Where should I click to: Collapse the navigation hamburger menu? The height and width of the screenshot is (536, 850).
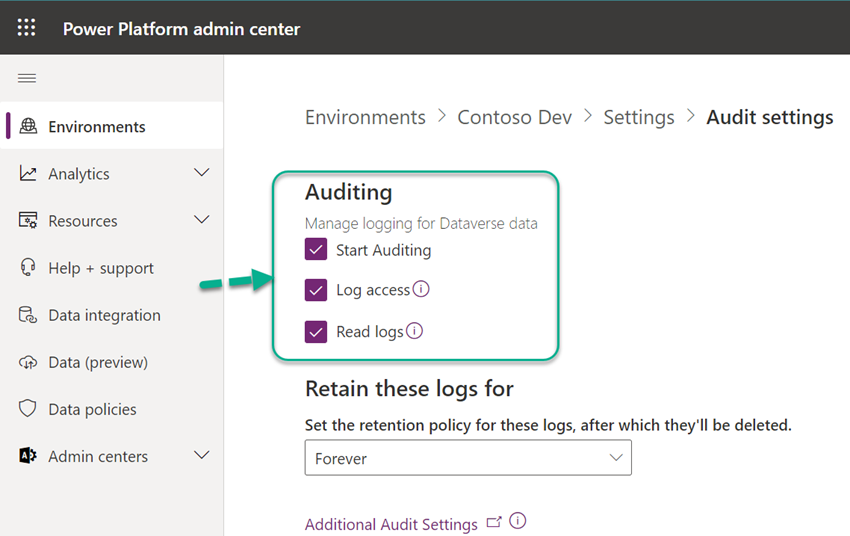[x=27, y=78]
